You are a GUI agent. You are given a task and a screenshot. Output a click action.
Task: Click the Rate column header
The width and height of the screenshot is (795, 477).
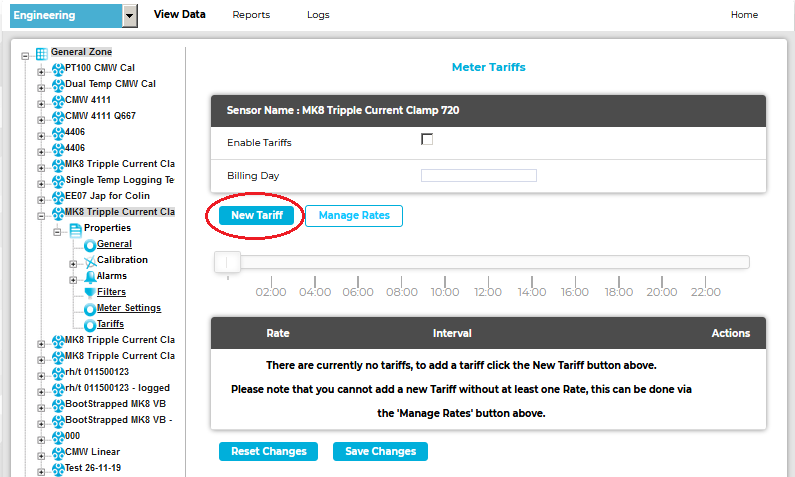278,333
